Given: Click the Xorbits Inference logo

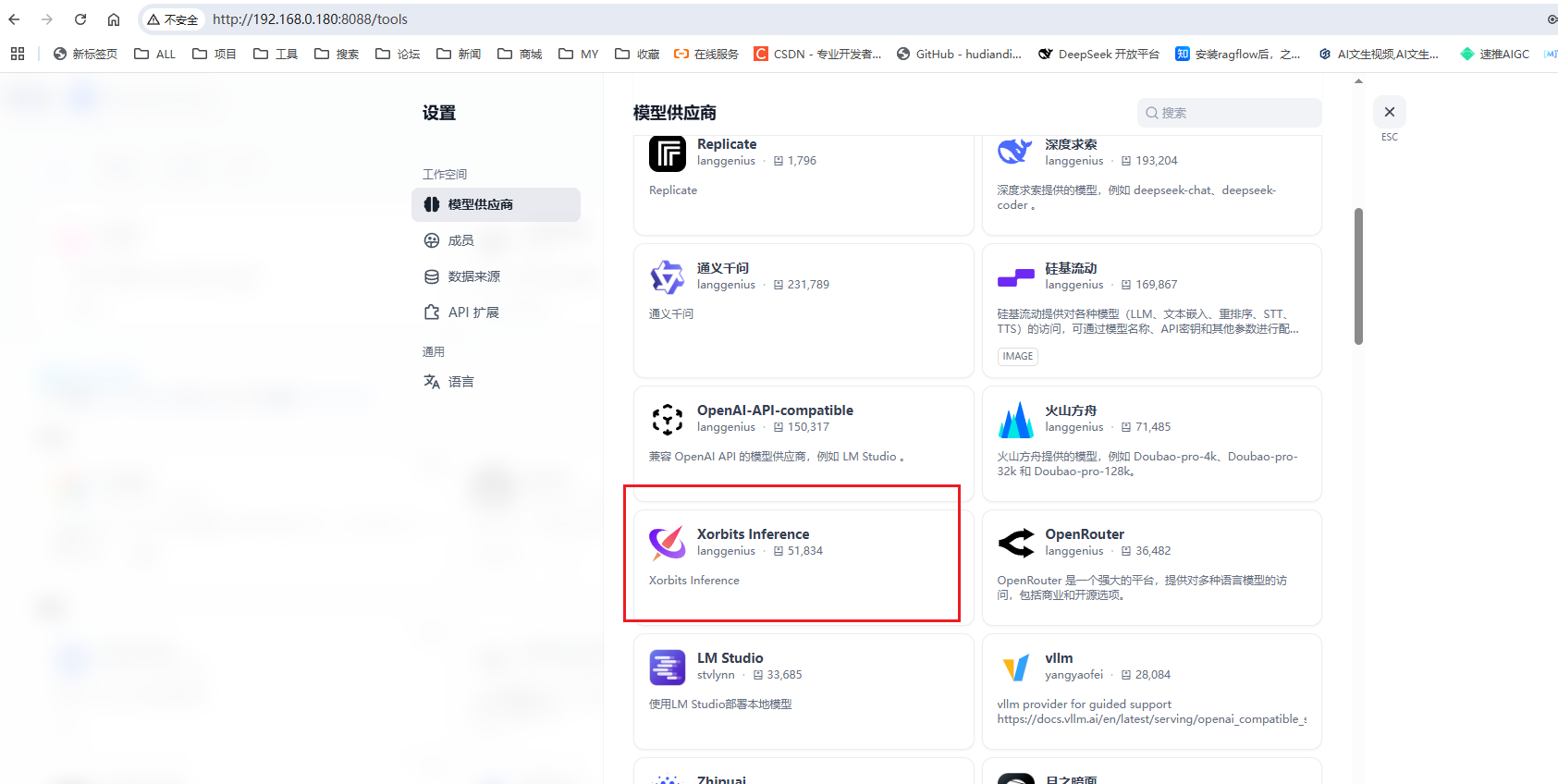Looking at the screenshot, I should pos(668,543).
